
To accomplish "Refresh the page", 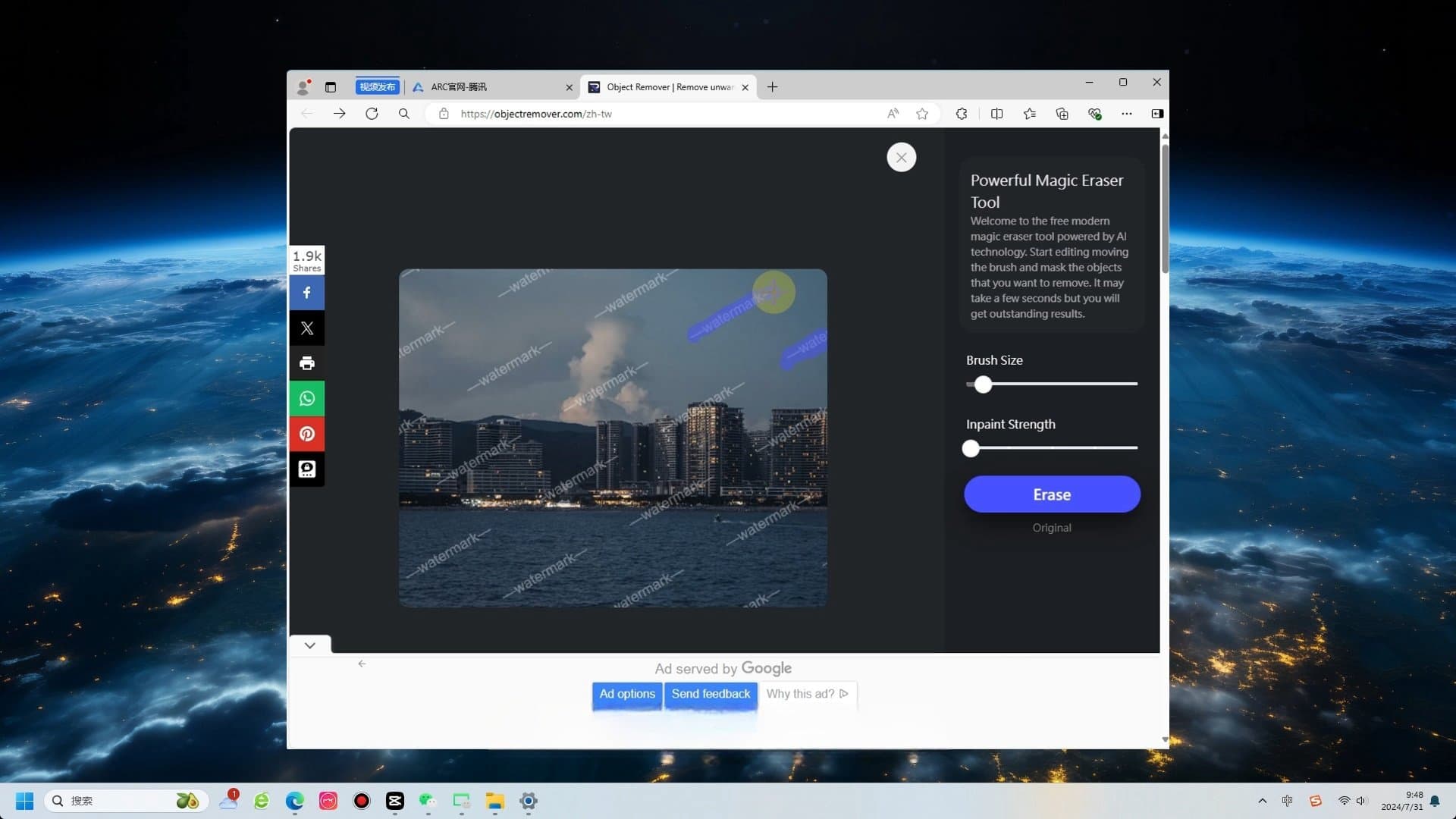I will click(372, 114).
